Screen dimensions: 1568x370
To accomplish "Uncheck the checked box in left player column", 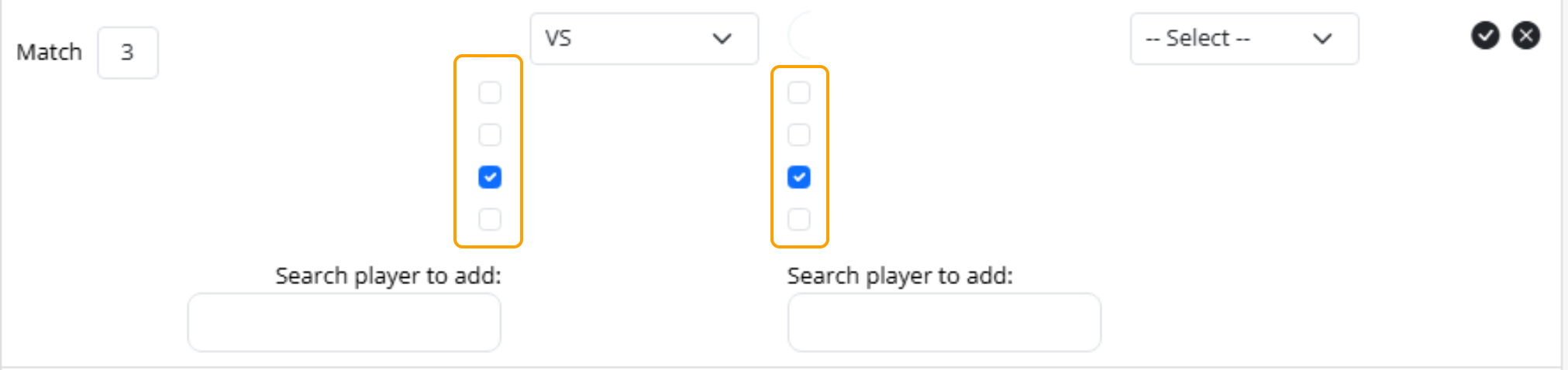I will pos(490,177).
